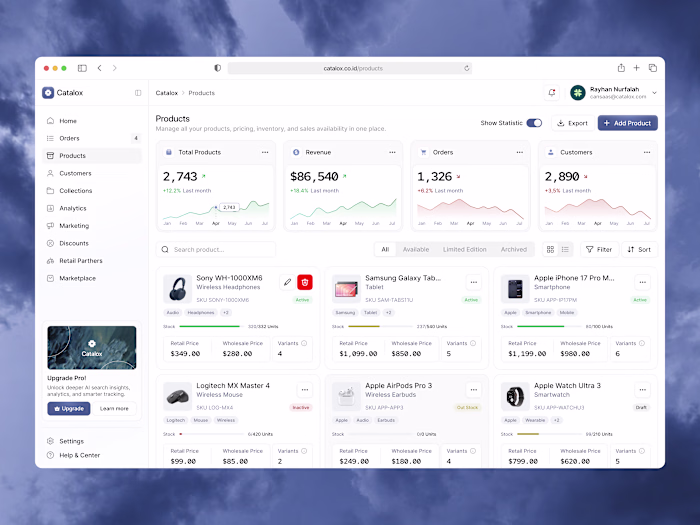This screenshot has width=700, height=525.
Task: Click the Catalox logo icon in sidebar
Action: coord(48,92)
